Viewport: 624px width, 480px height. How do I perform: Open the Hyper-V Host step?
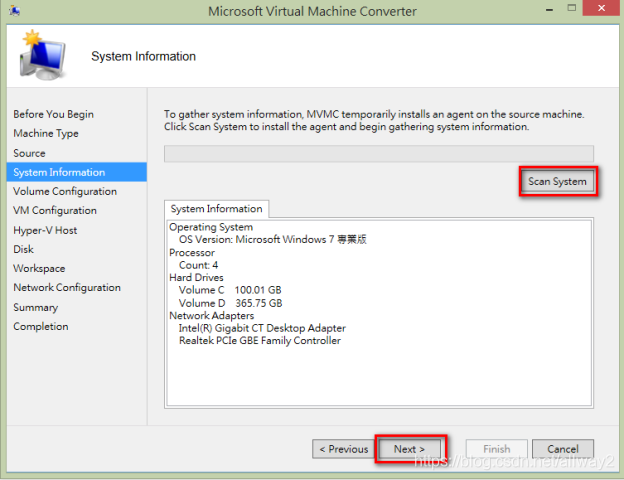click(x=45, y=230)
